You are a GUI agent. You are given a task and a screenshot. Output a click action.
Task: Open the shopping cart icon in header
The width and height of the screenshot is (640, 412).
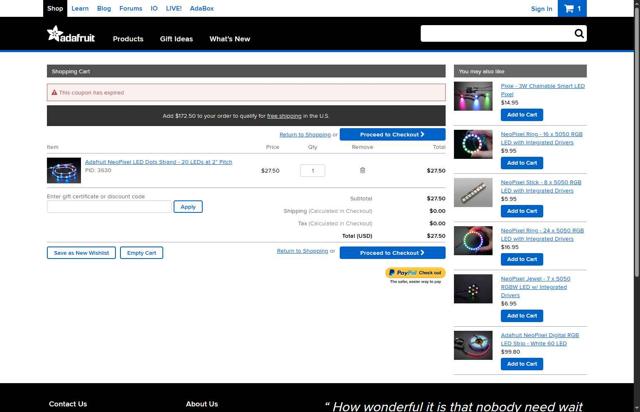(572, 9)
